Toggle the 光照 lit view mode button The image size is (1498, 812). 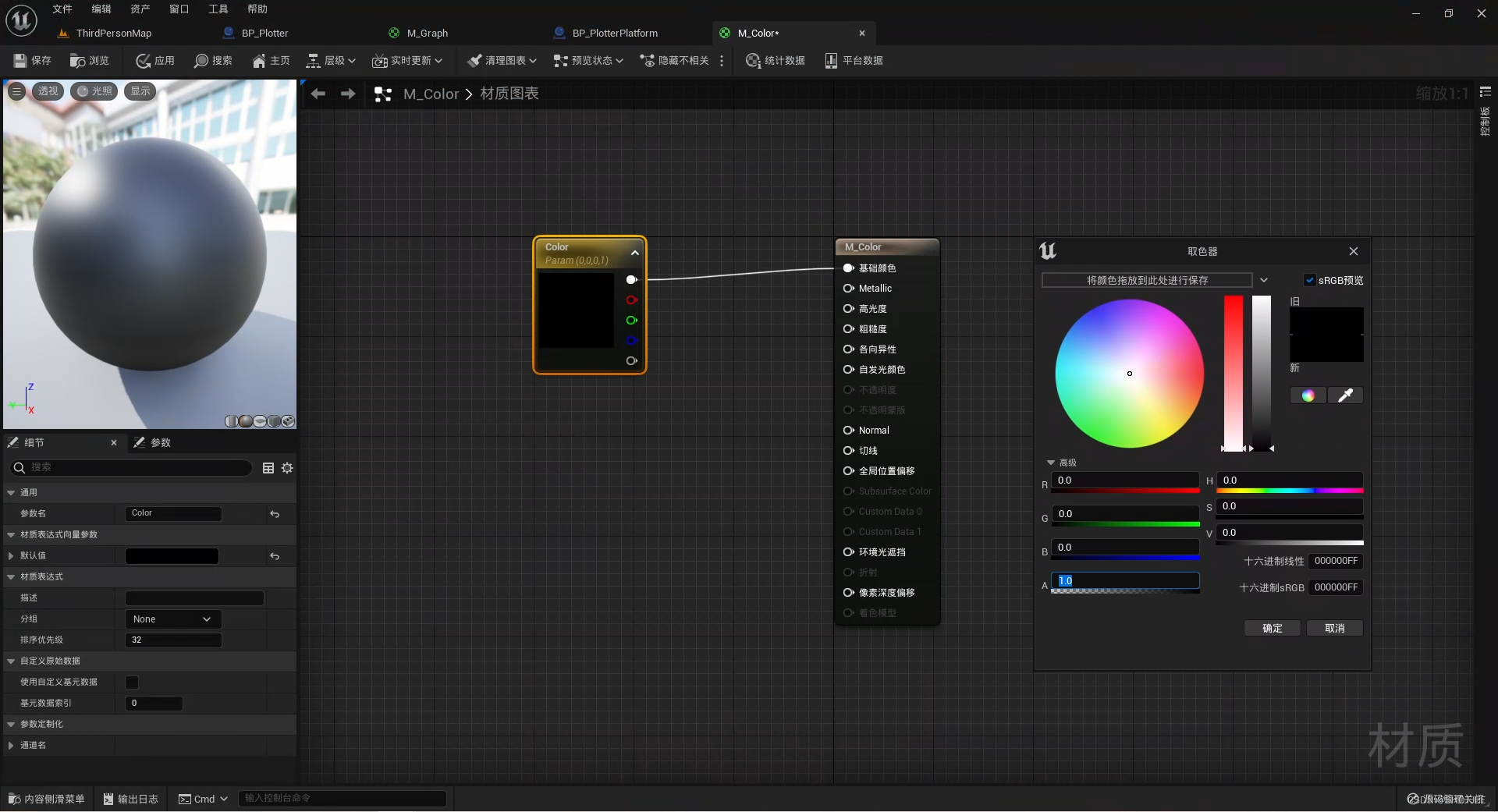coord(94,91)
